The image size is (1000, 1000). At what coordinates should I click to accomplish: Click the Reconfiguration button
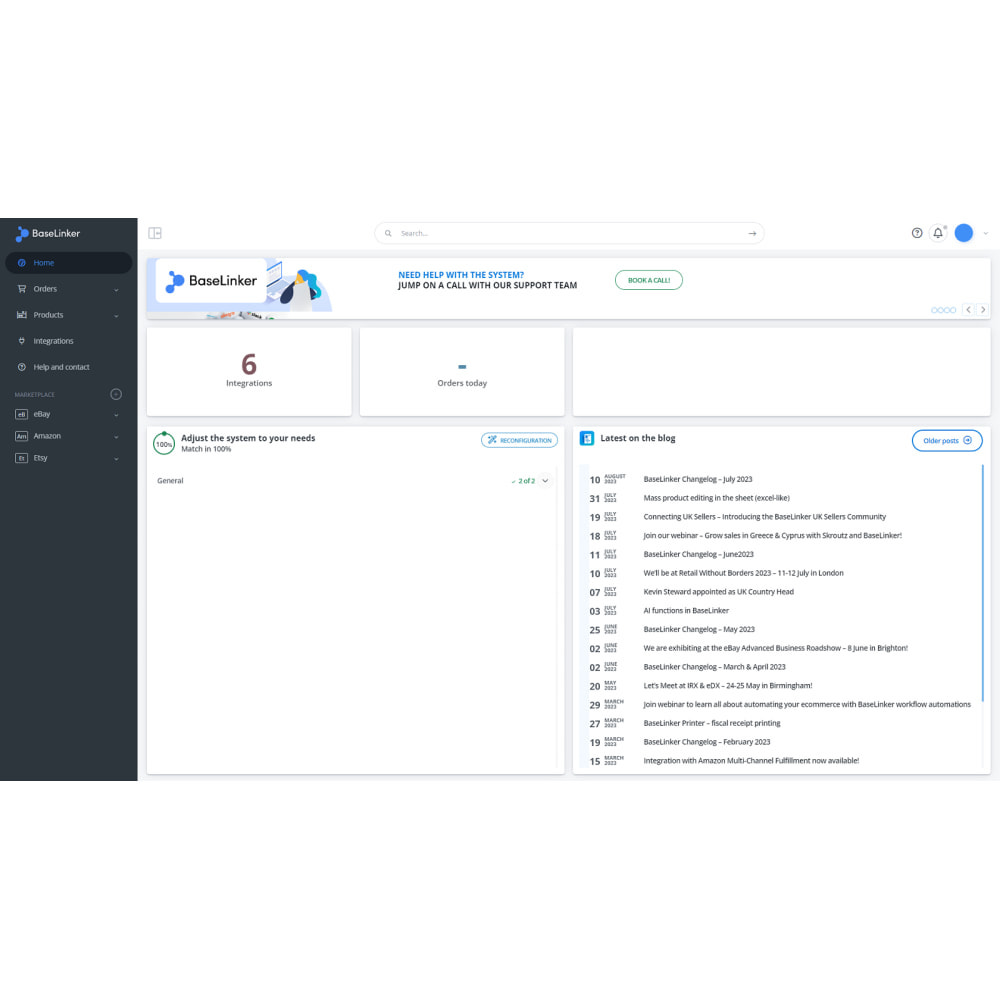(x=519, y=440)
